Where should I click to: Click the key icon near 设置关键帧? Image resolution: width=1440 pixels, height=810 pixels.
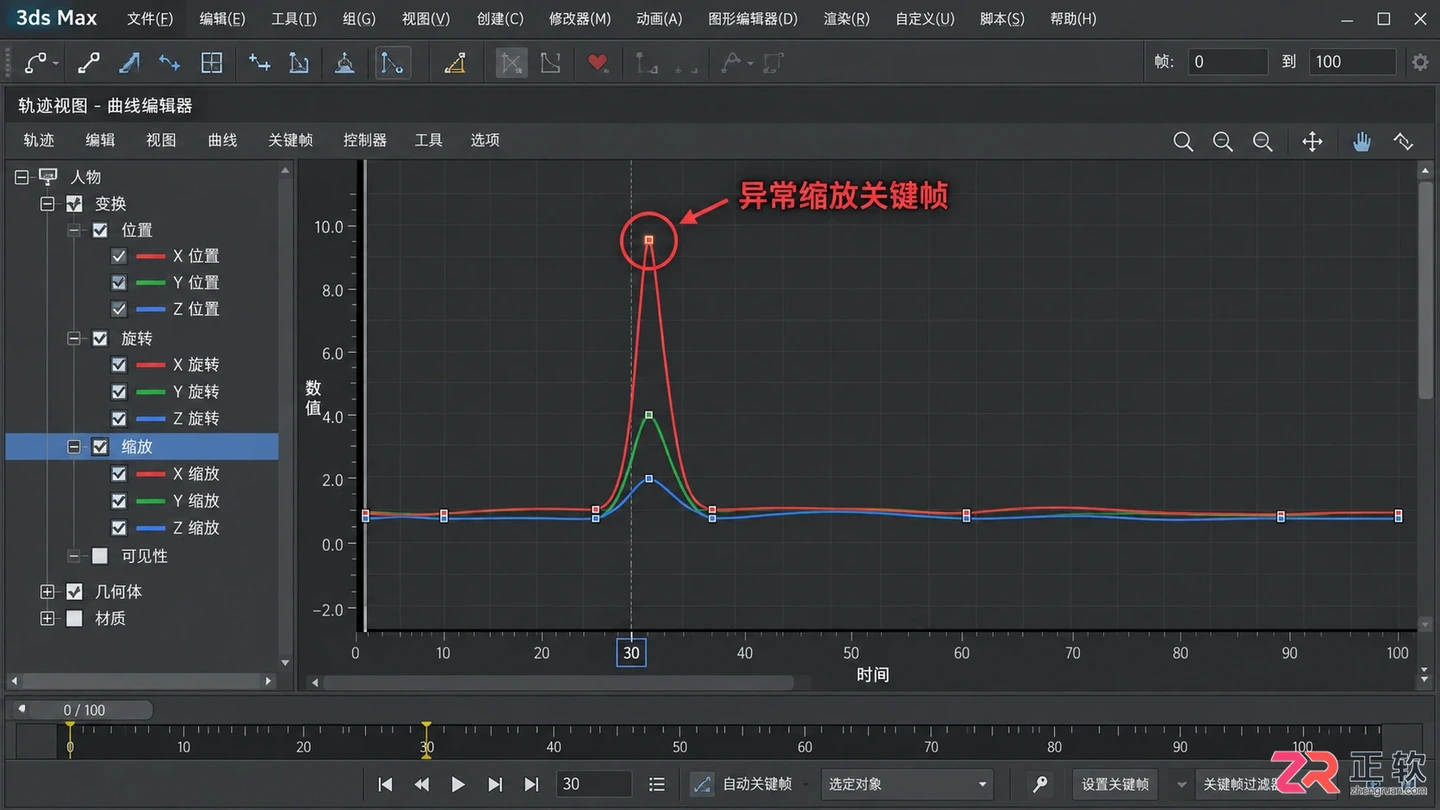(1040, 784)
